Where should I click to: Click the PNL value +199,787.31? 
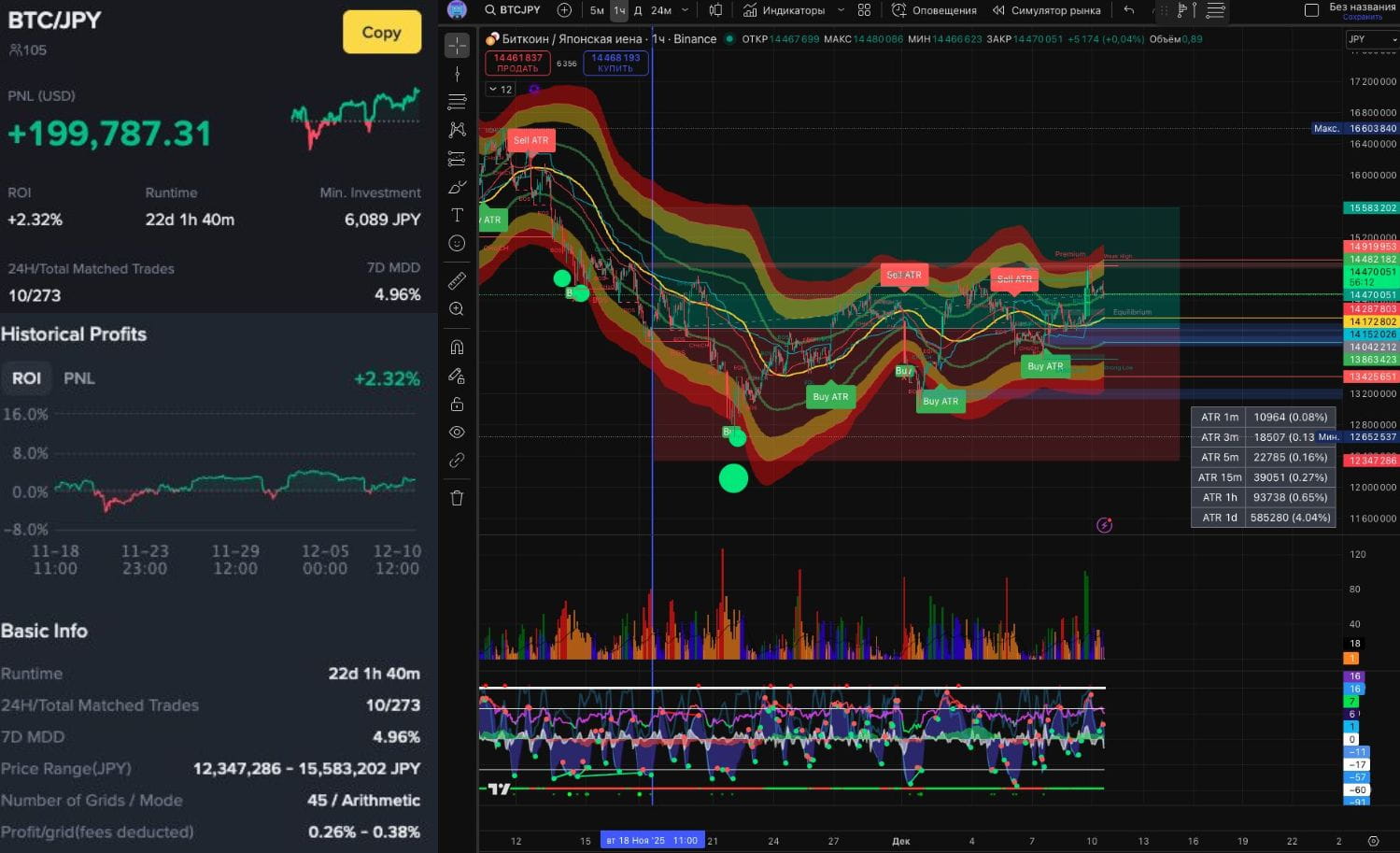[109, 134]
